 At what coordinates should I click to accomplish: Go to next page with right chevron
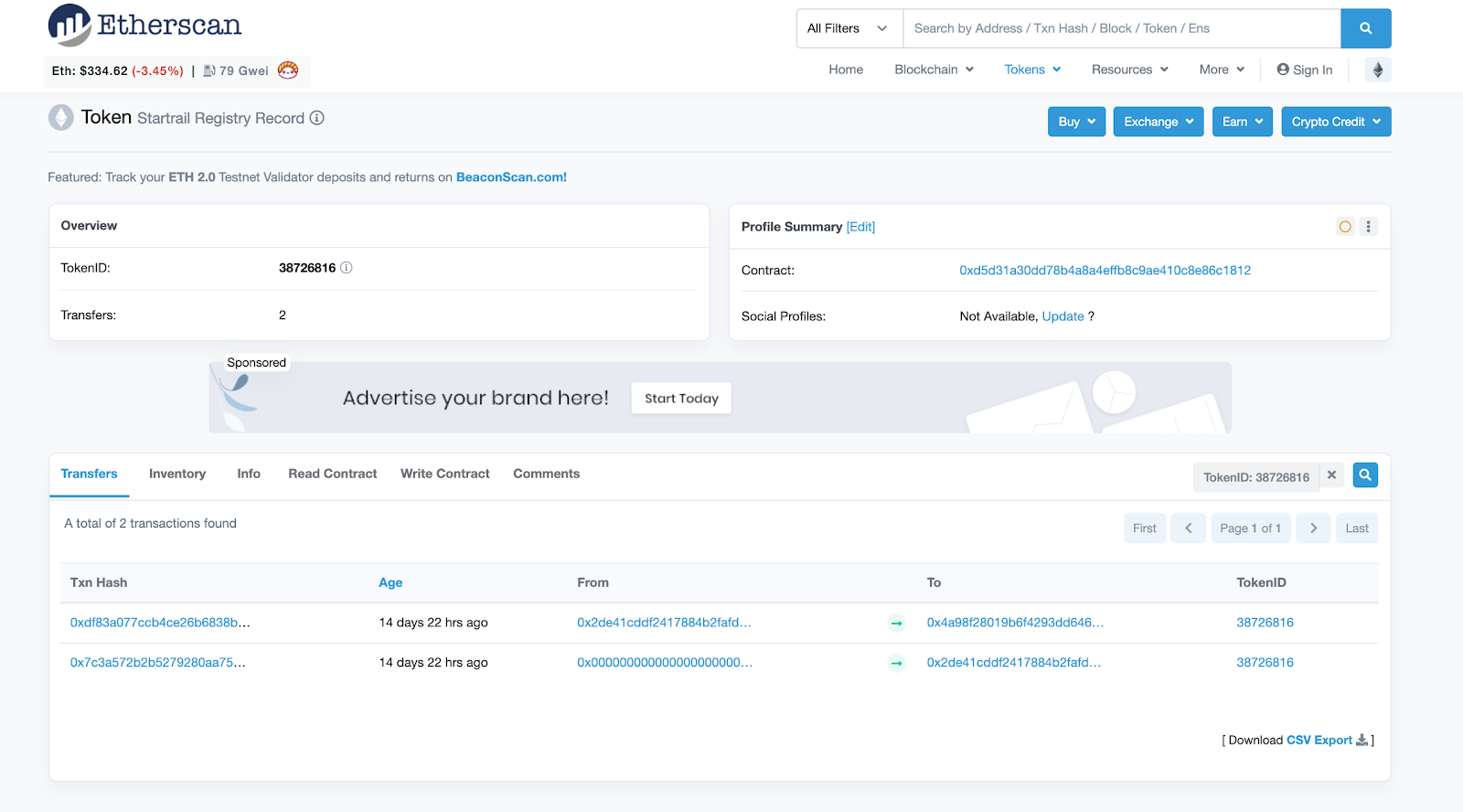tap(1314, 529)
